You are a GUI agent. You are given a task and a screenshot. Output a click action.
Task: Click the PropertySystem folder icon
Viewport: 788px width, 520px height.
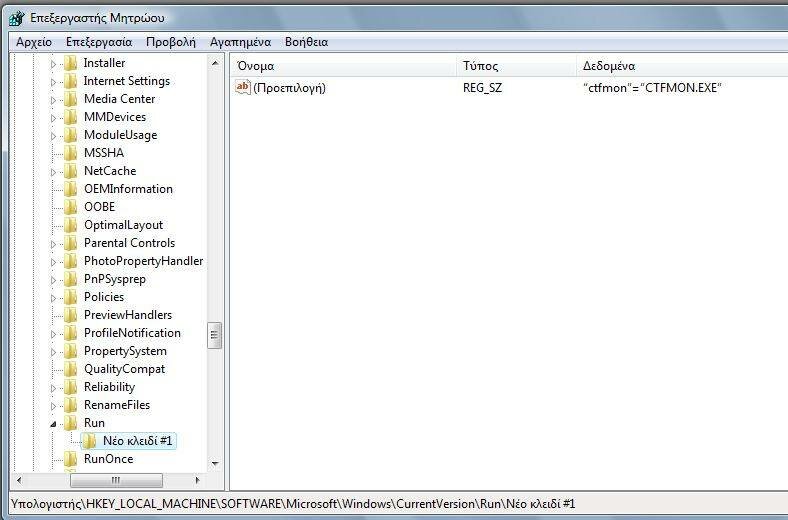[x=70, y=351]
